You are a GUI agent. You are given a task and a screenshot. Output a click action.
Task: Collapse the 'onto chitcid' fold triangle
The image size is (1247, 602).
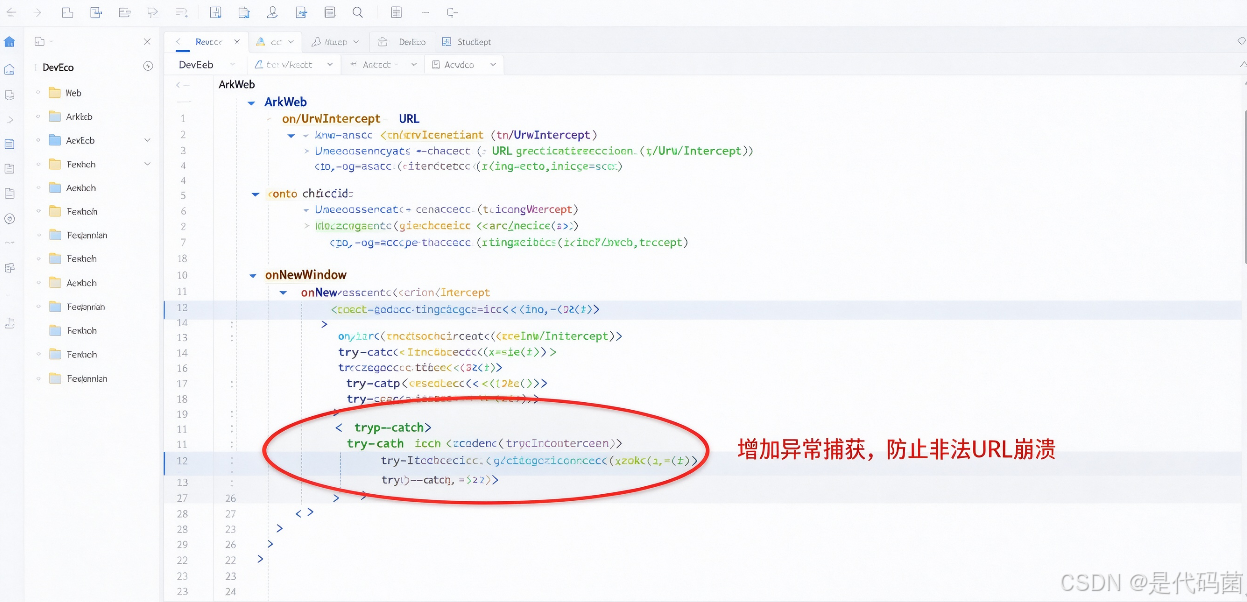tap(256, 194)
